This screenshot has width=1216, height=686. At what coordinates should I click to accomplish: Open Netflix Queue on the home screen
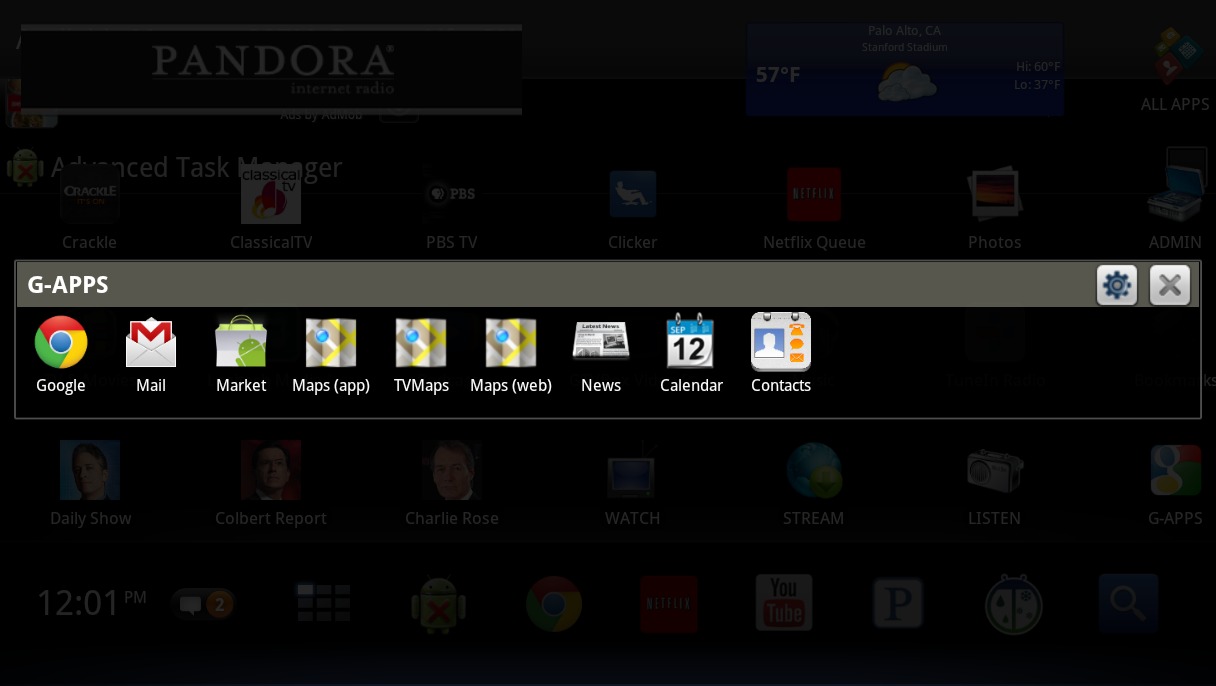point(814,210)
